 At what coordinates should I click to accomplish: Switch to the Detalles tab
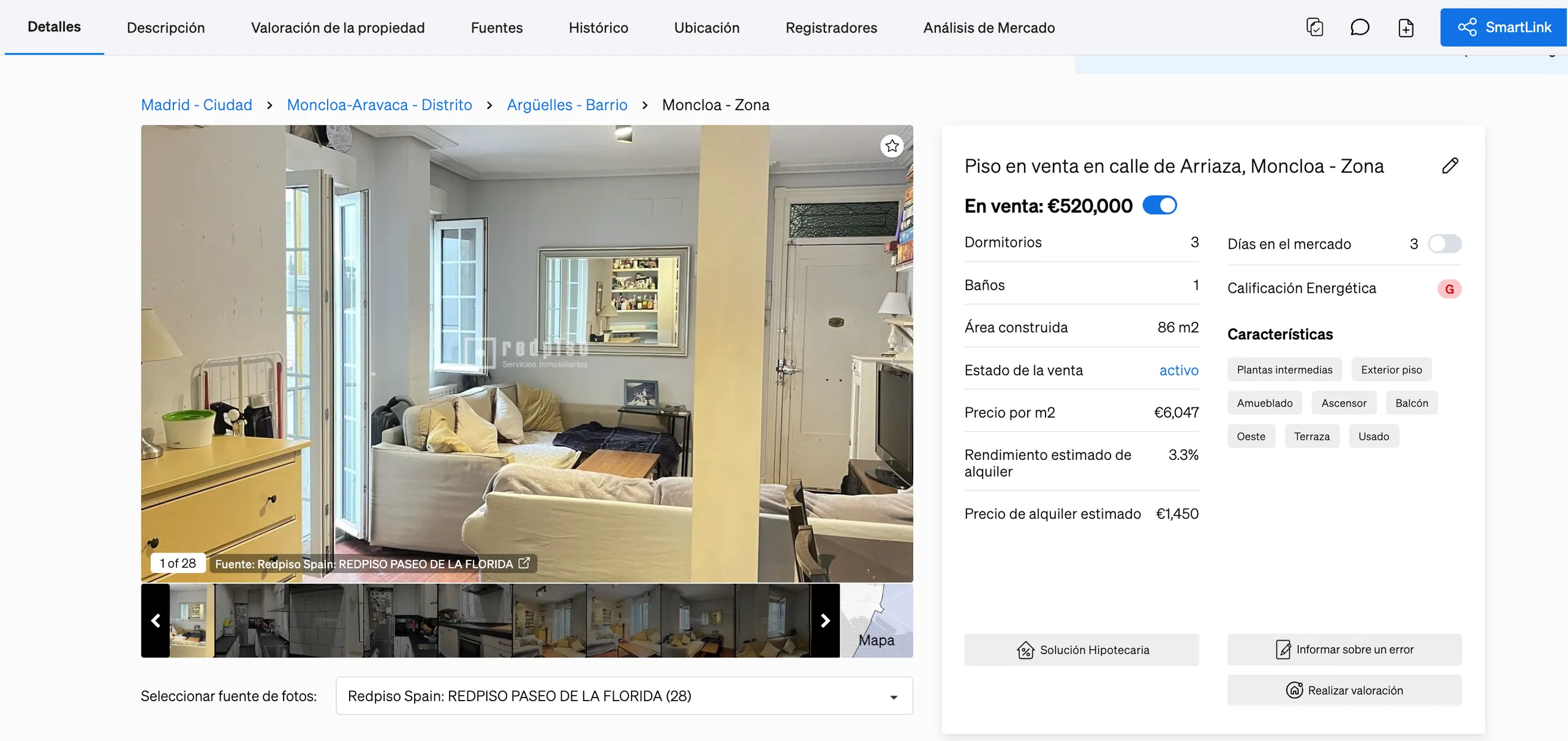coord(54,27)
